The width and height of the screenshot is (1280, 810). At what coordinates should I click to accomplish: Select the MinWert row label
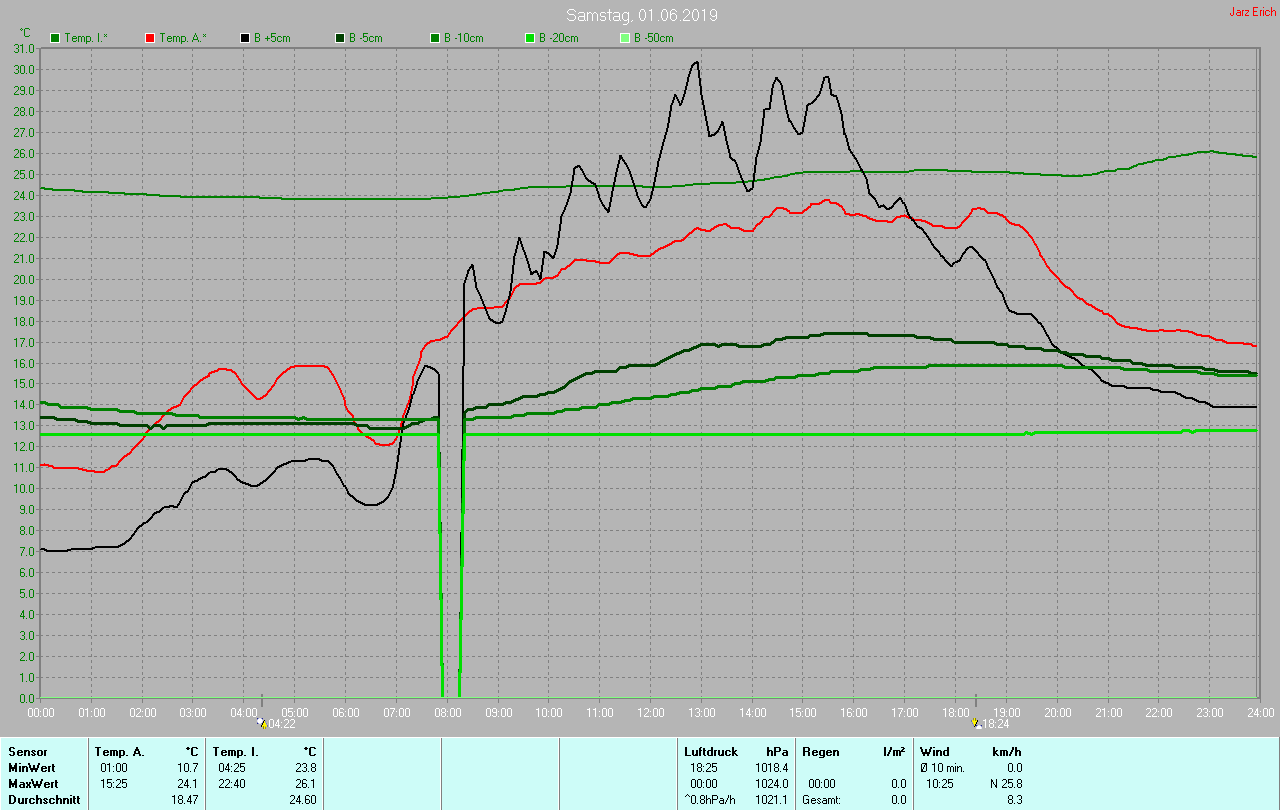(x=32, y=768)
